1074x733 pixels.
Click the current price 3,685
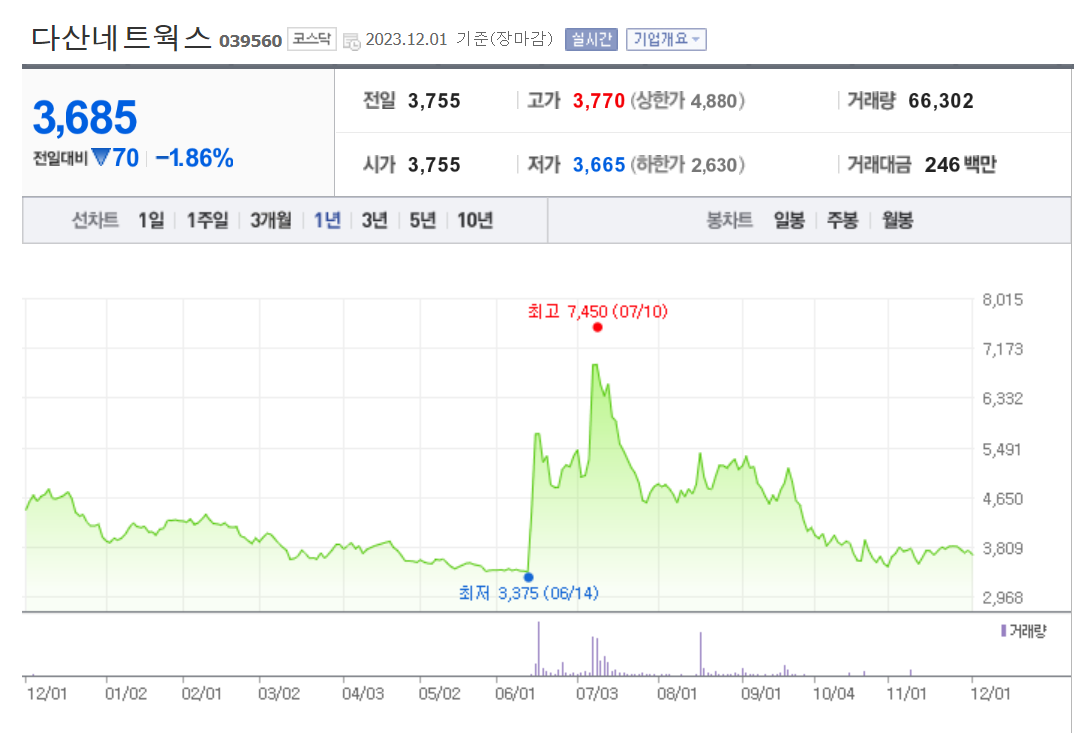[x=85, y=118]
